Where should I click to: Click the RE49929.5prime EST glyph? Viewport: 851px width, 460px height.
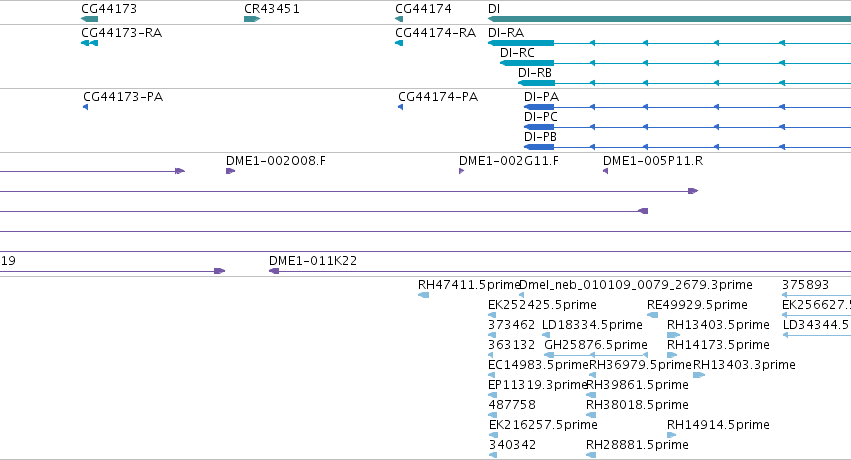[x=653, y=315]
